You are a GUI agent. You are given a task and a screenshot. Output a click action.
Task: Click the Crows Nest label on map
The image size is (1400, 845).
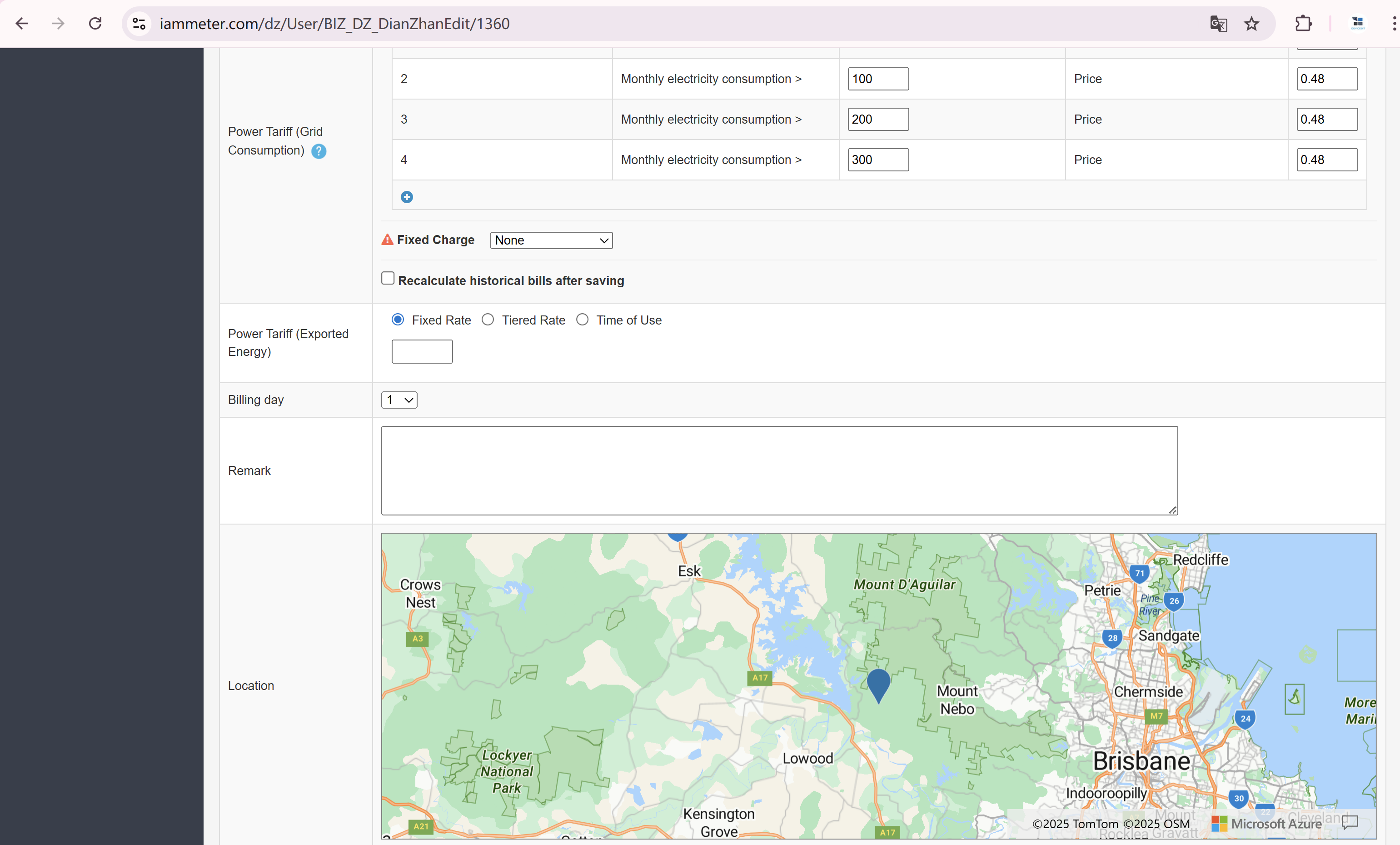point(420,594)
